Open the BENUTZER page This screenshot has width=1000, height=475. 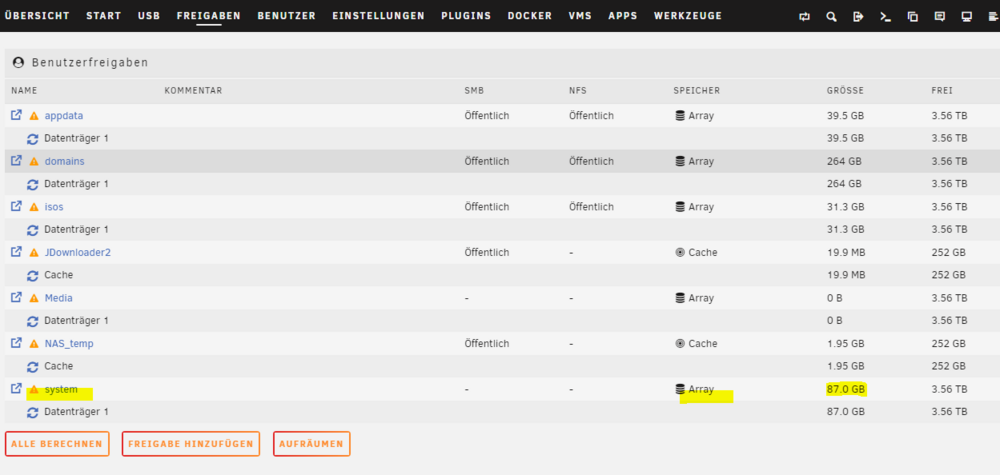tap(286, 16)
